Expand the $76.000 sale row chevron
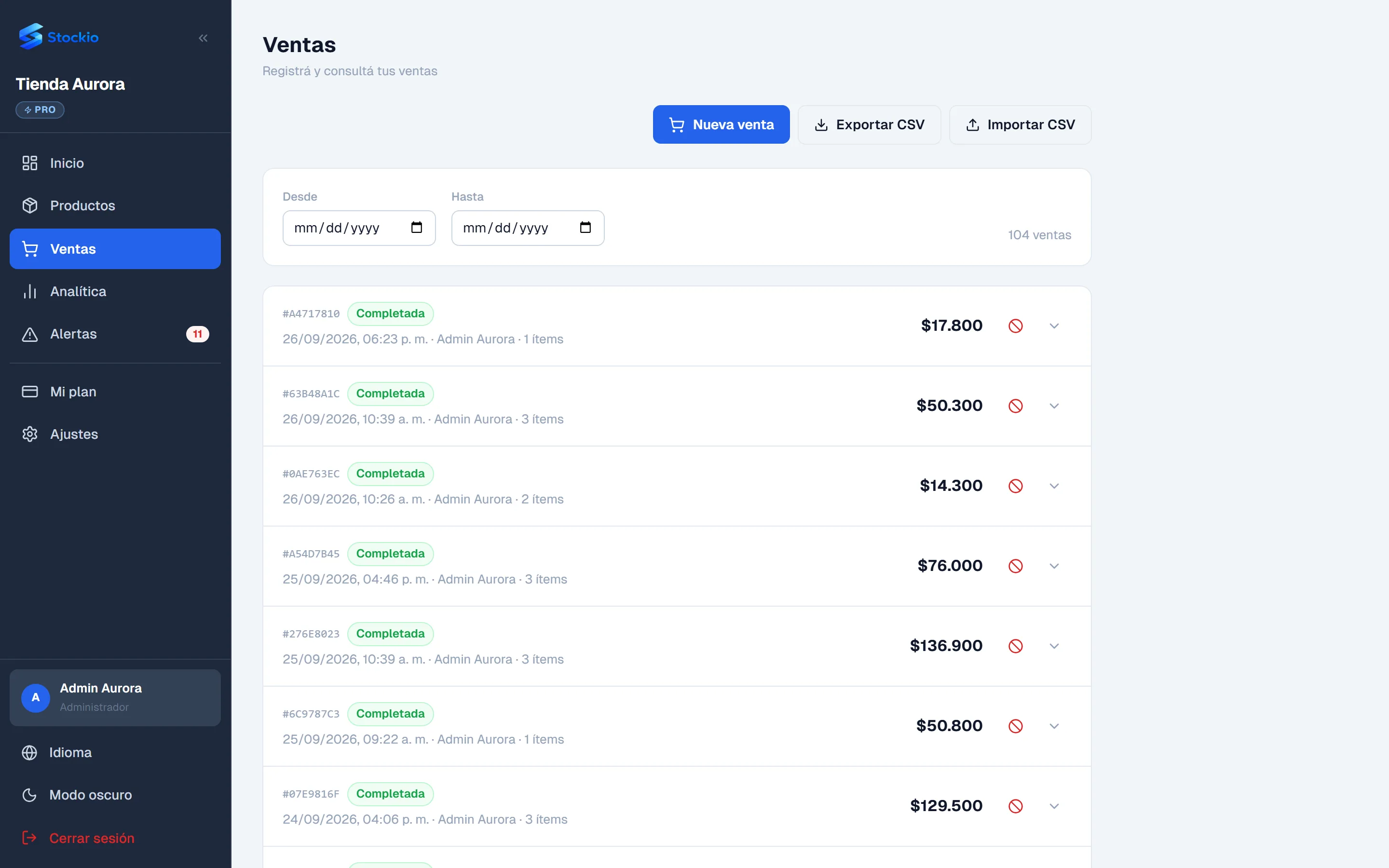This screenshot has width=1389, height=868. [1054, 566]
